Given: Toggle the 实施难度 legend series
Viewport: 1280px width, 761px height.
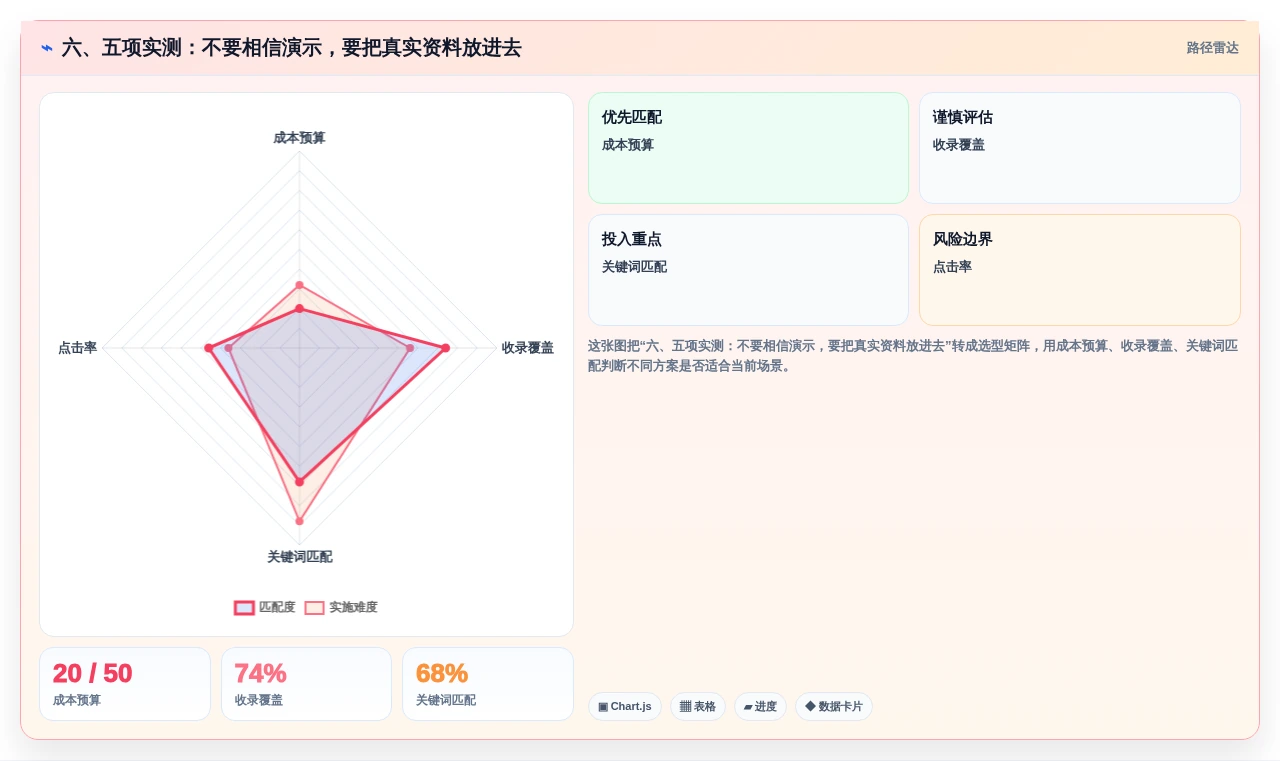Looking at the screenshot, I should [341, 607].
